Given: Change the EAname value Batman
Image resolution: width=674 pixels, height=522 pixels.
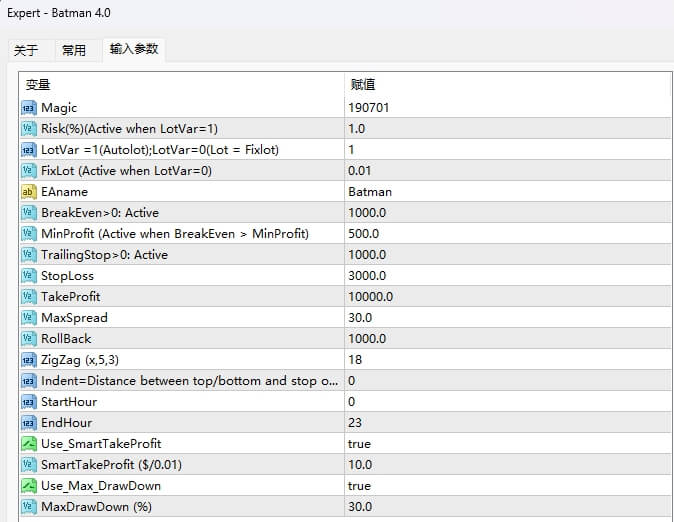Looking at the screenshot, I should (370, 192).
